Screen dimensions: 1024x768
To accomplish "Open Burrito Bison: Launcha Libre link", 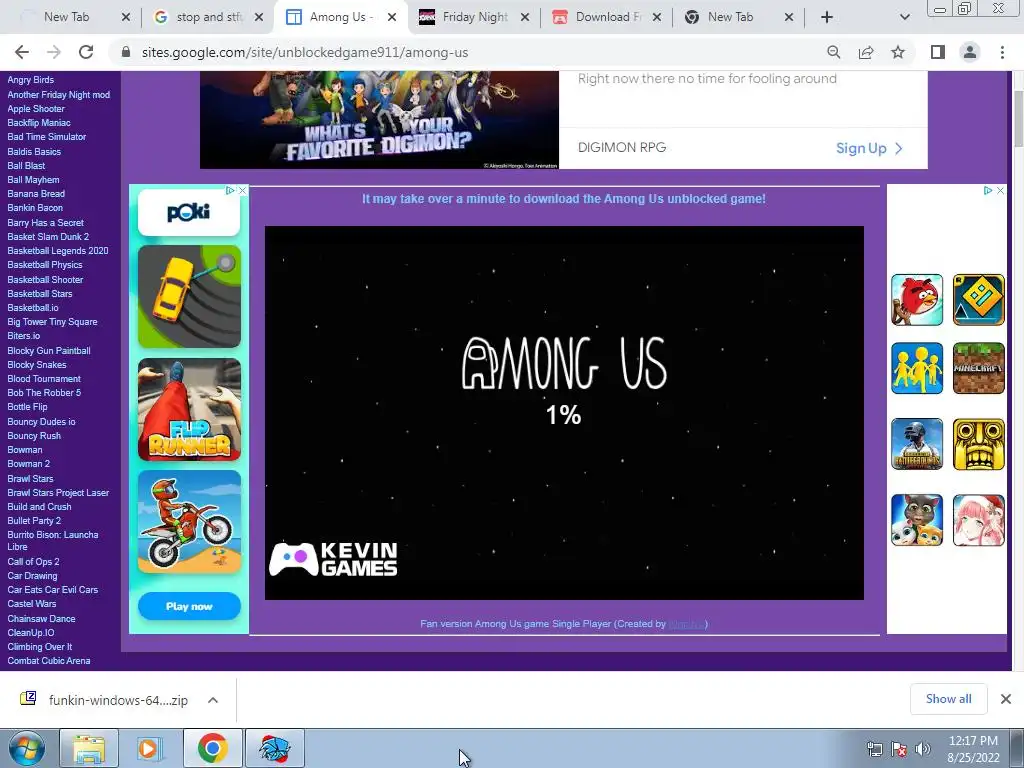I will pyautogui.click(x=53, y=541).
